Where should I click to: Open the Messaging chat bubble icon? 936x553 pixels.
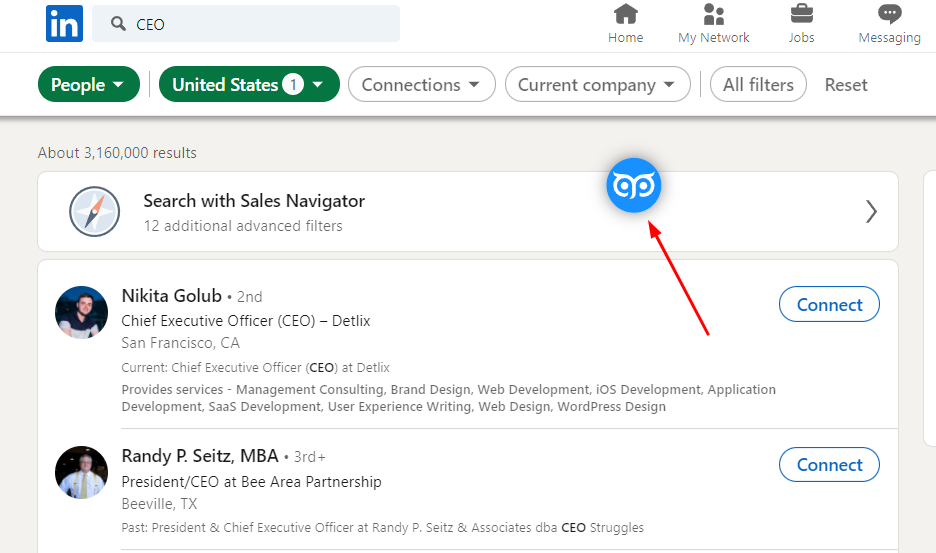coord(889,14)
